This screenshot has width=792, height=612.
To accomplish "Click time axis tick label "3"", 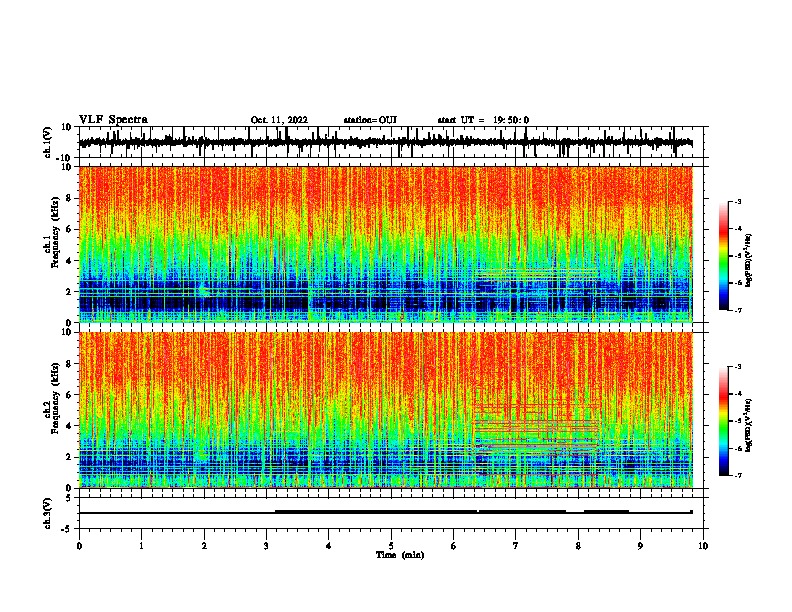I will pyautogui.click(x=266, y=546).
